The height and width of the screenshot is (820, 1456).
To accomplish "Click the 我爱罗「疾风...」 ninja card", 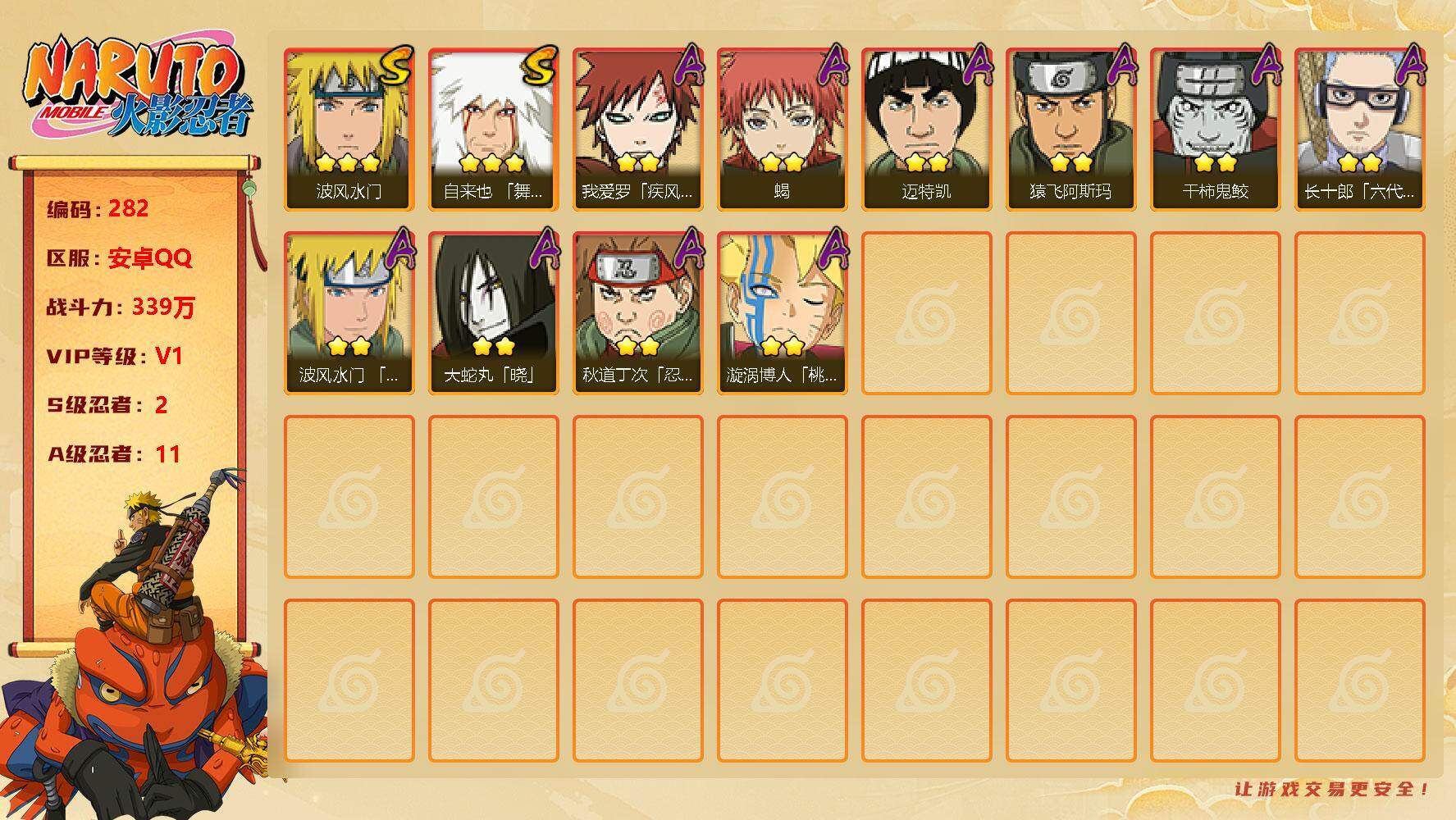I will [638, 130].
